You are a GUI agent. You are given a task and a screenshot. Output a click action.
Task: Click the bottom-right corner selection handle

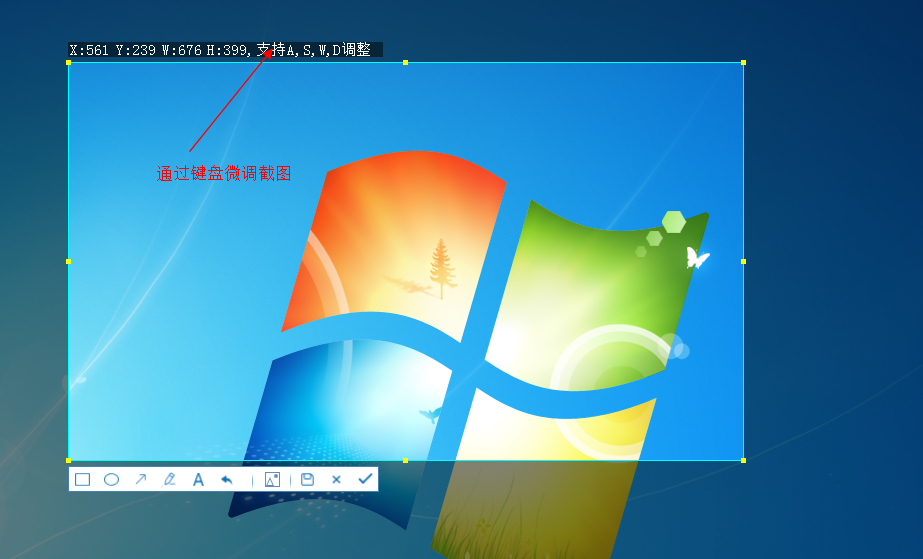click(x=743, y=460)
